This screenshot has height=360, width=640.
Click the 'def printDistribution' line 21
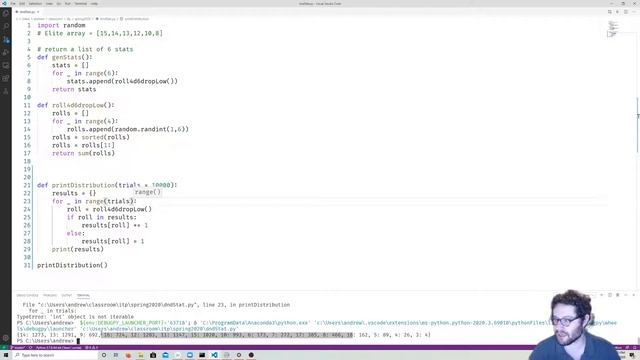[107, 185]
